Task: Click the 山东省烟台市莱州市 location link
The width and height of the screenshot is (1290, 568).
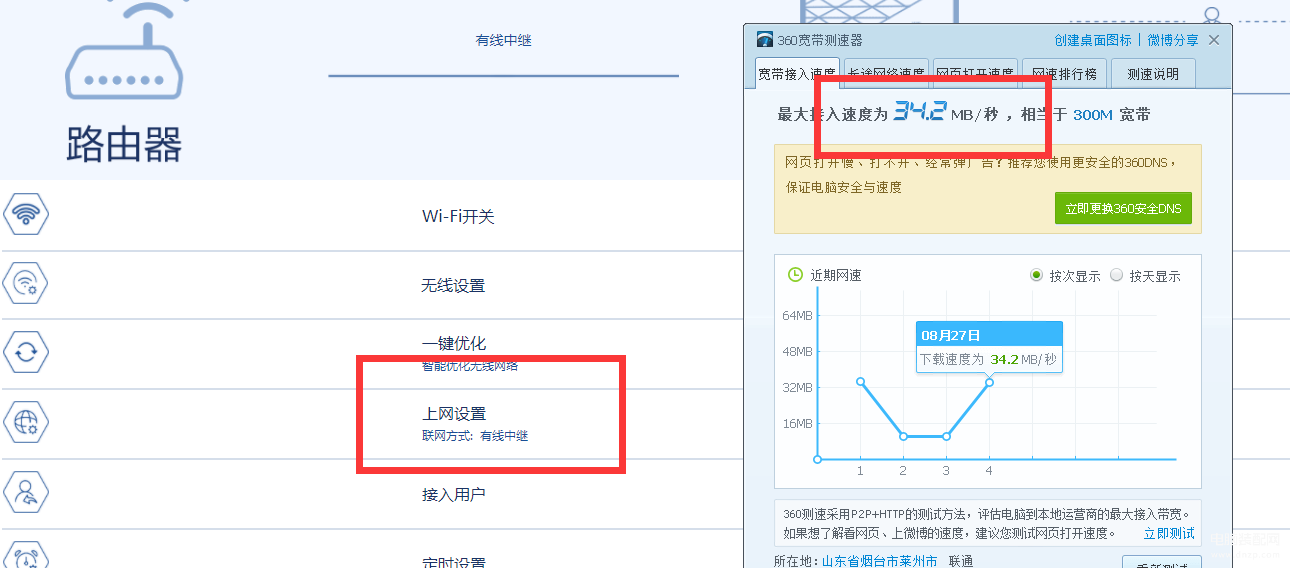Action: [879, 562]
